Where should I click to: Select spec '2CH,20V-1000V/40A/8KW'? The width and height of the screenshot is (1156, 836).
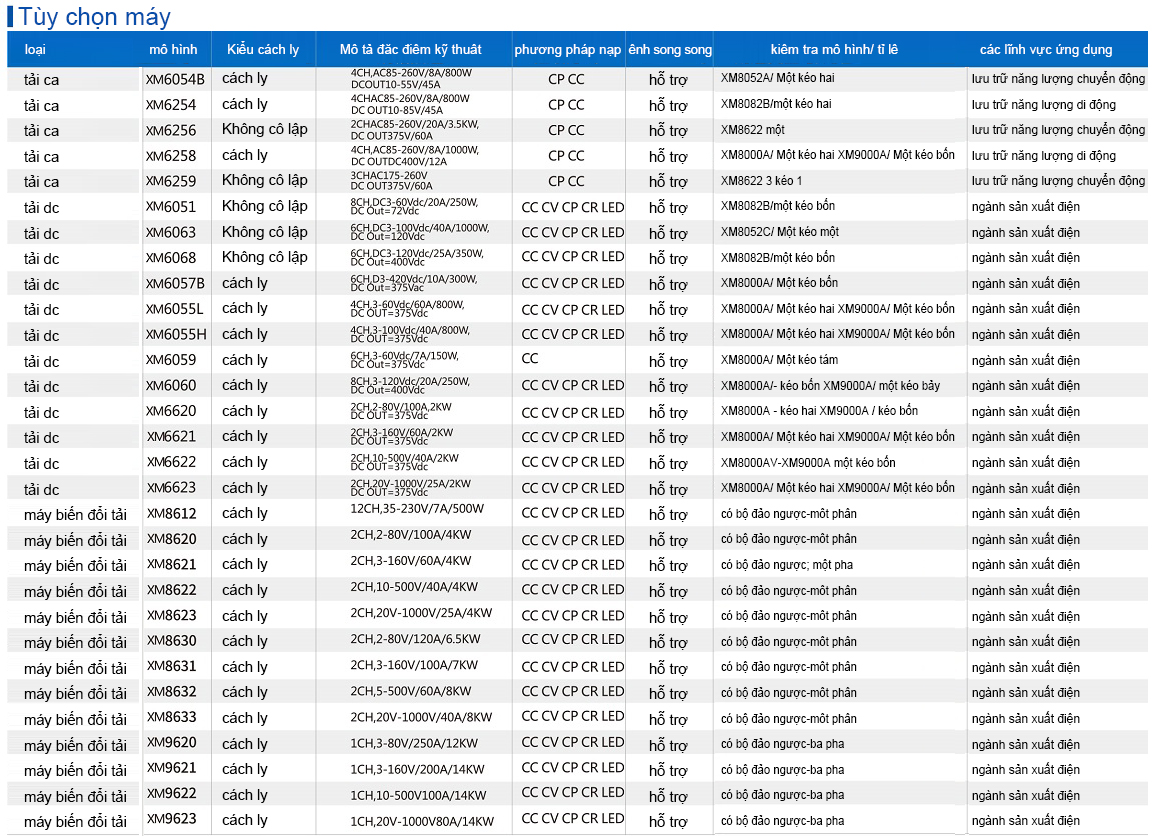[421, 717]
